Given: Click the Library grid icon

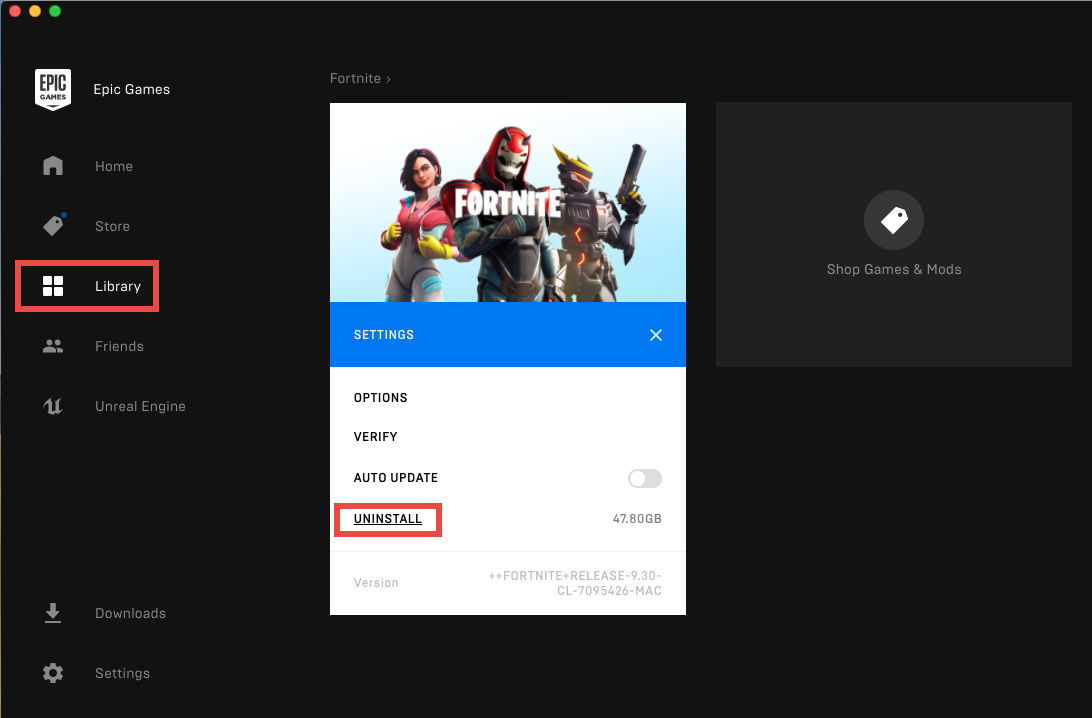Looking at the screenshot, I should (x=53, y=287).
